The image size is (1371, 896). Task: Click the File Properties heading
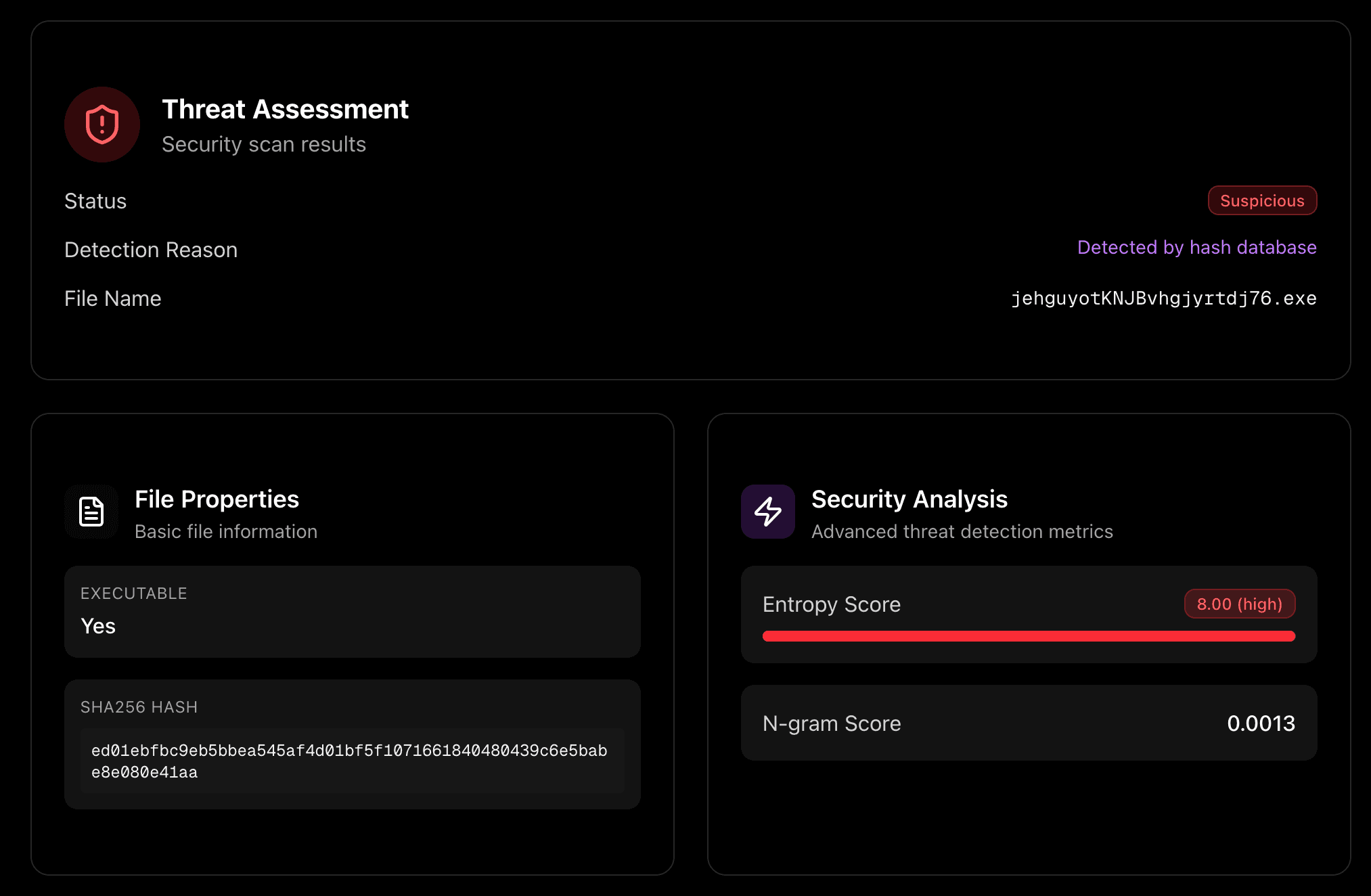(x=217, y=499)
